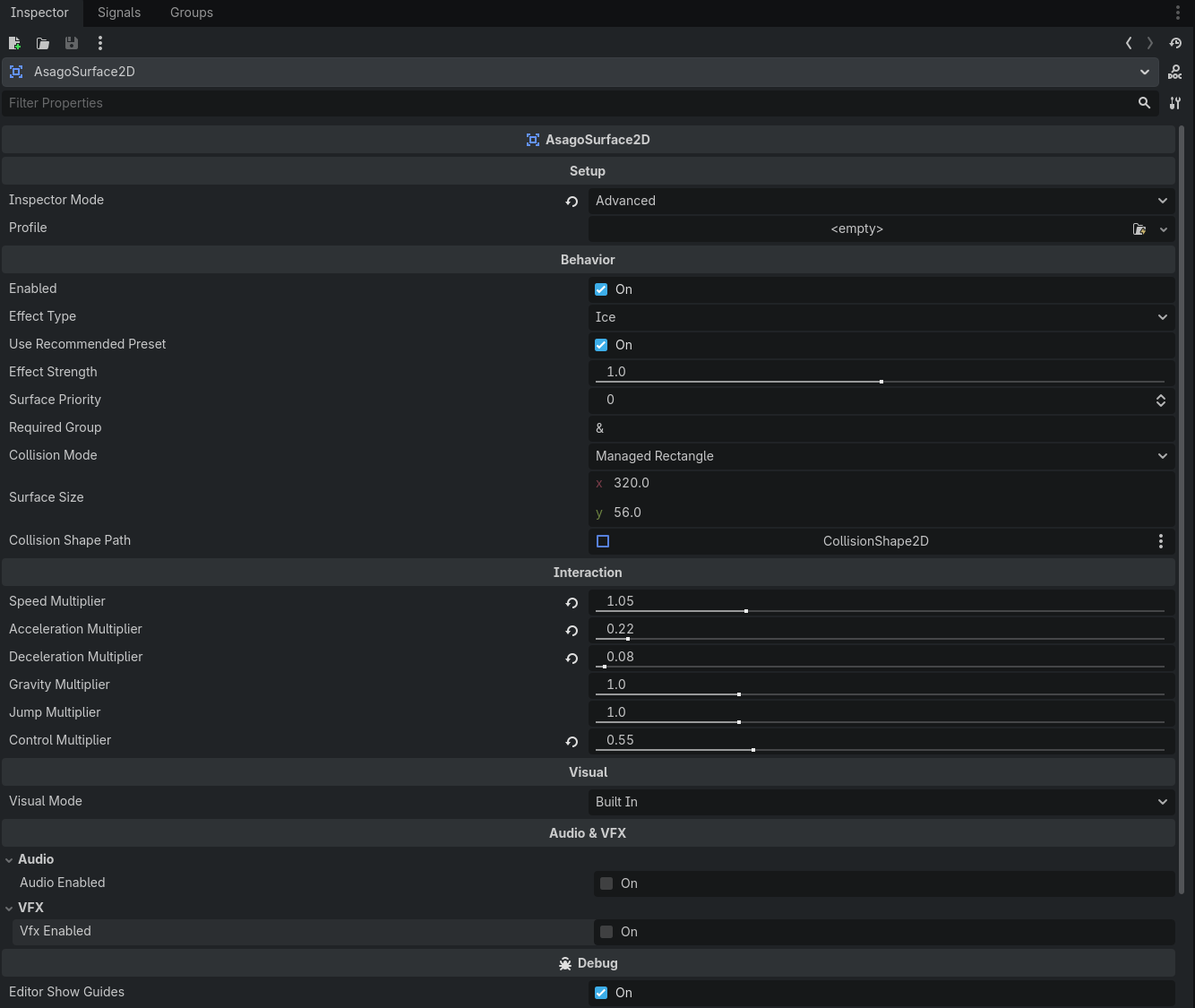1195x1008 pixels.
Task: Click the Speed Multiplier slider value
Action: point(620,601)
